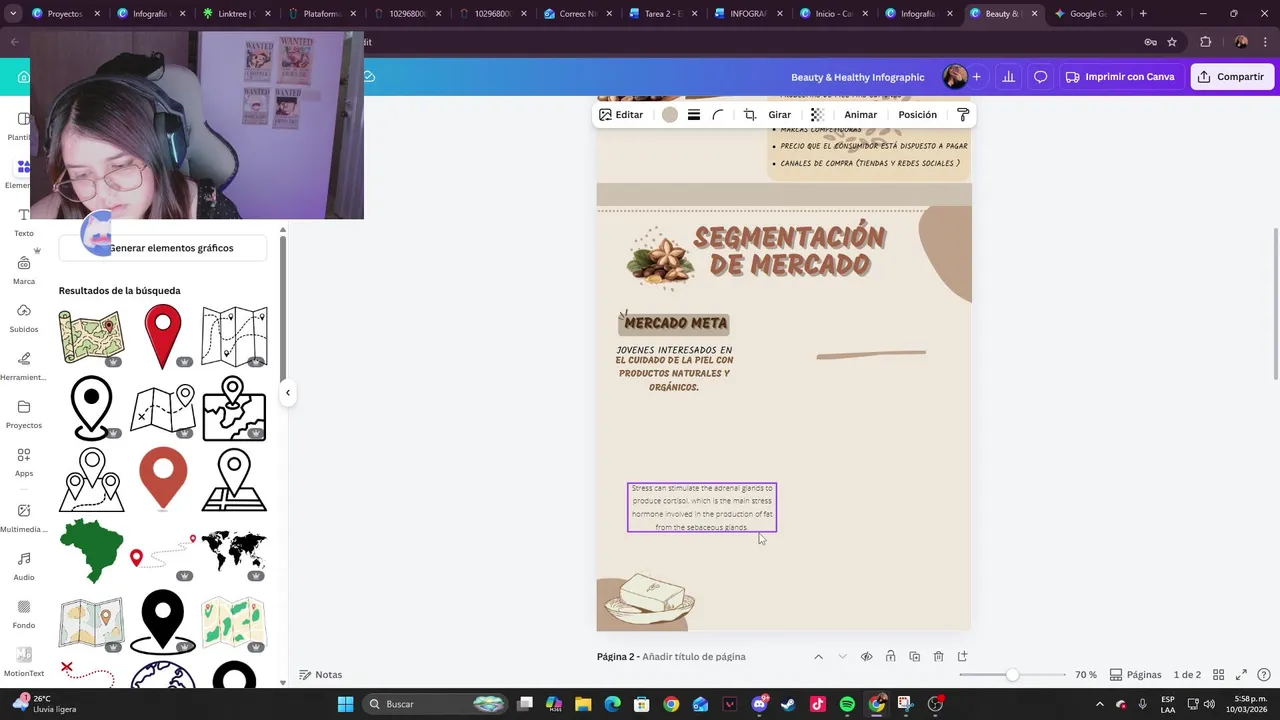The height and width of the screenshot is (720, 1280).
Task: Open the Marca sidebar panel
Action: 24,270
